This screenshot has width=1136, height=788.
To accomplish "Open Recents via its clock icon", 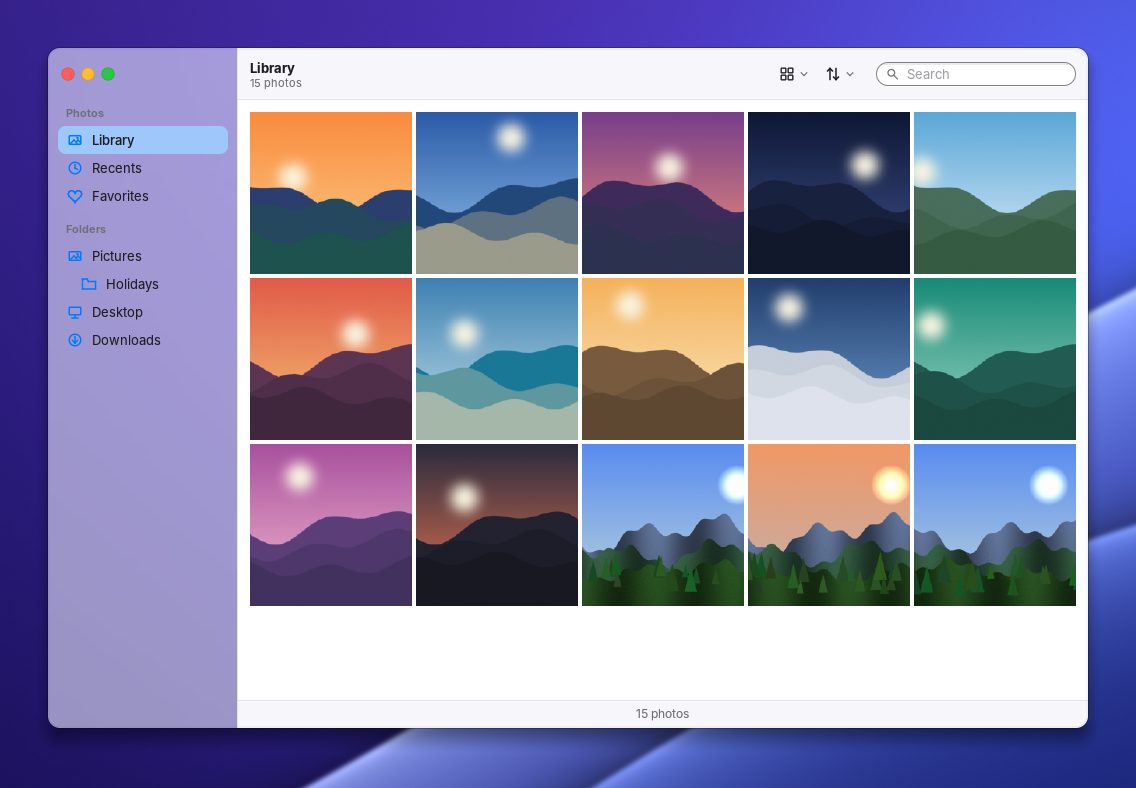I will [75, 168].
